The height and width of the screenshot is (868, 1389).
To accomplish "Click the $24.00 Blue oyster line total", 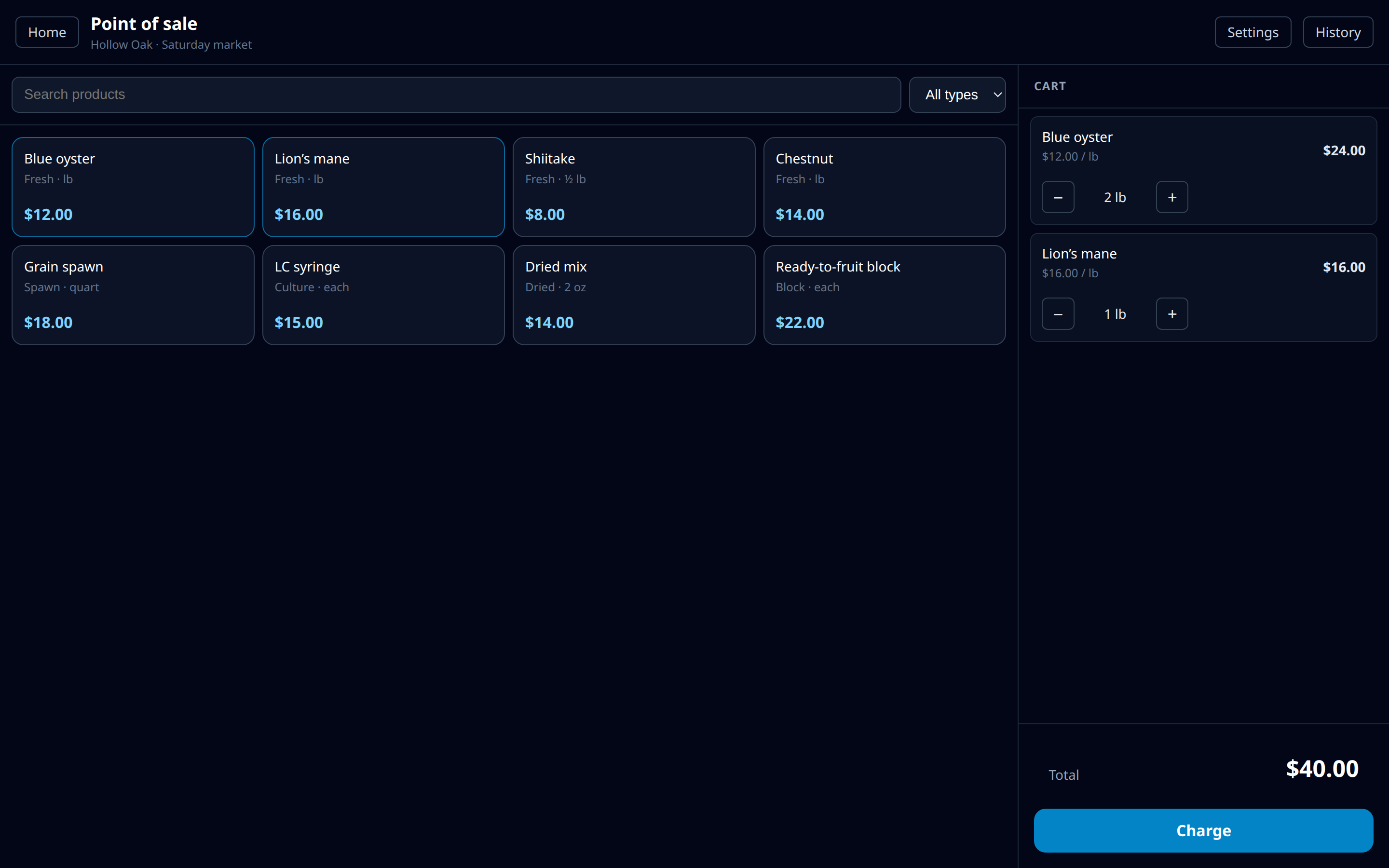I will pyautogui.click(x=1344, y=150).
